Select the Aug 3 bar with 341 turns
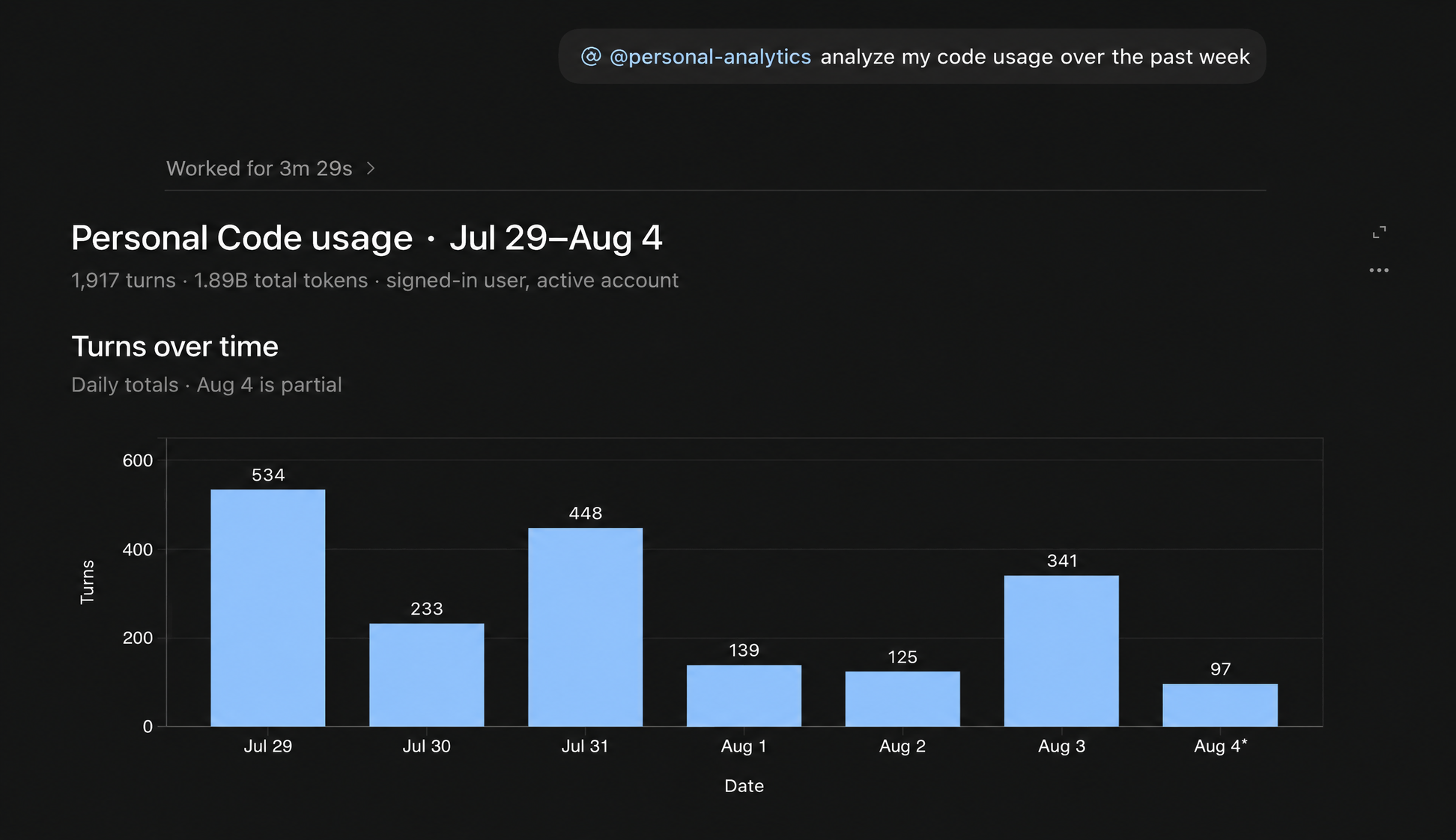The width and height of the screenshot is (1456, 840). pyautogui.click(x=1061, y=651)
